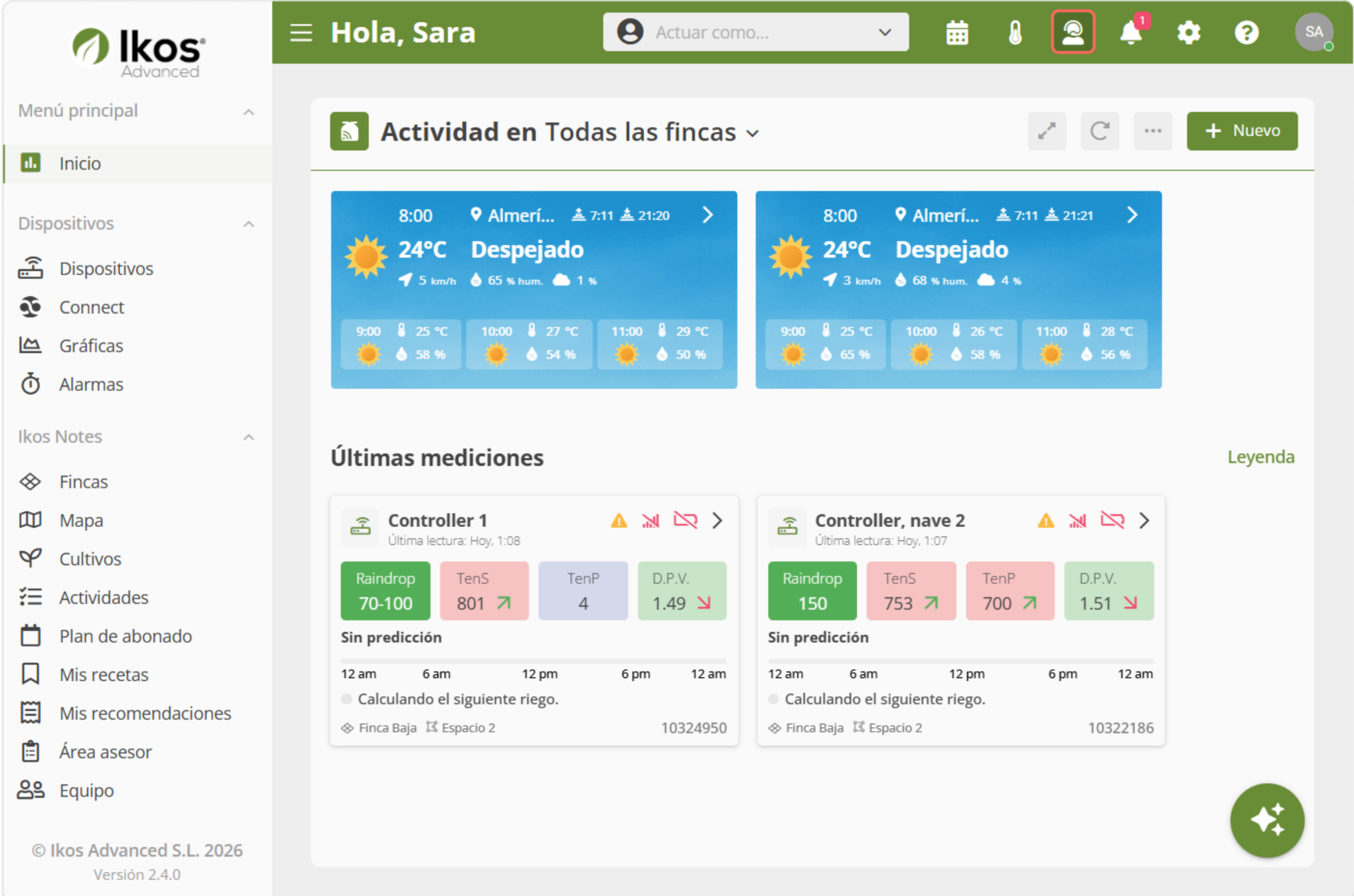Collapse the Menú principal section

click(x=249, y=112)
